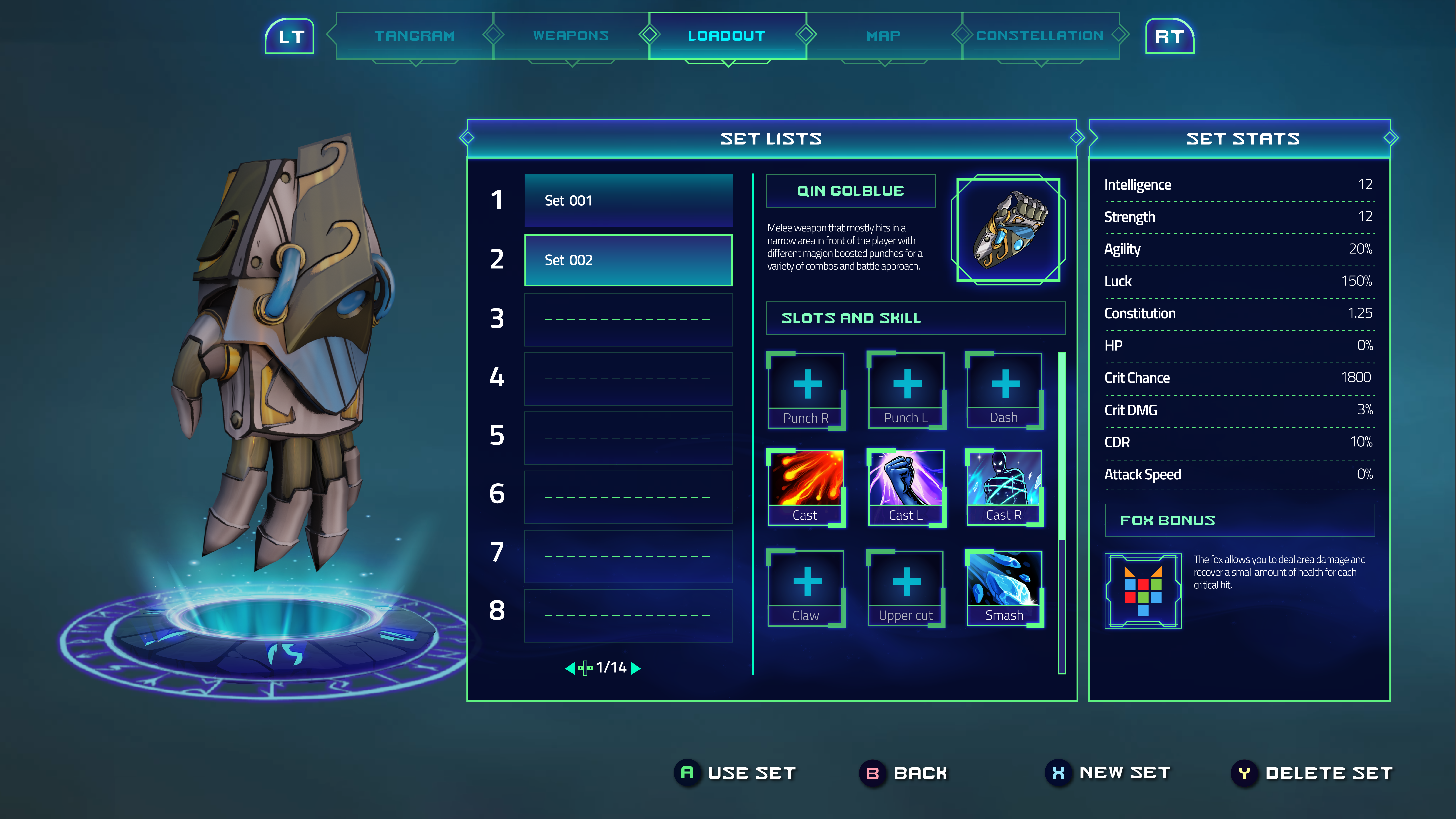Click the Fox Bonus tangram icon
Screen dimensions: 1456x819
coord(1143,591)
